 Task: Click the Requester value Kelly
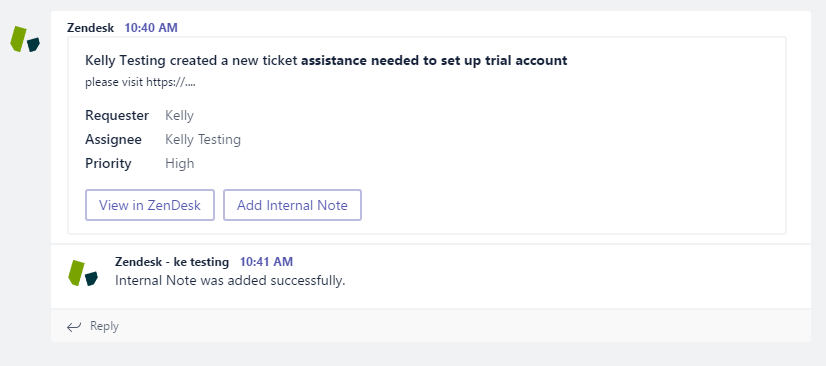pyautogui.click(x=180, y=115)
